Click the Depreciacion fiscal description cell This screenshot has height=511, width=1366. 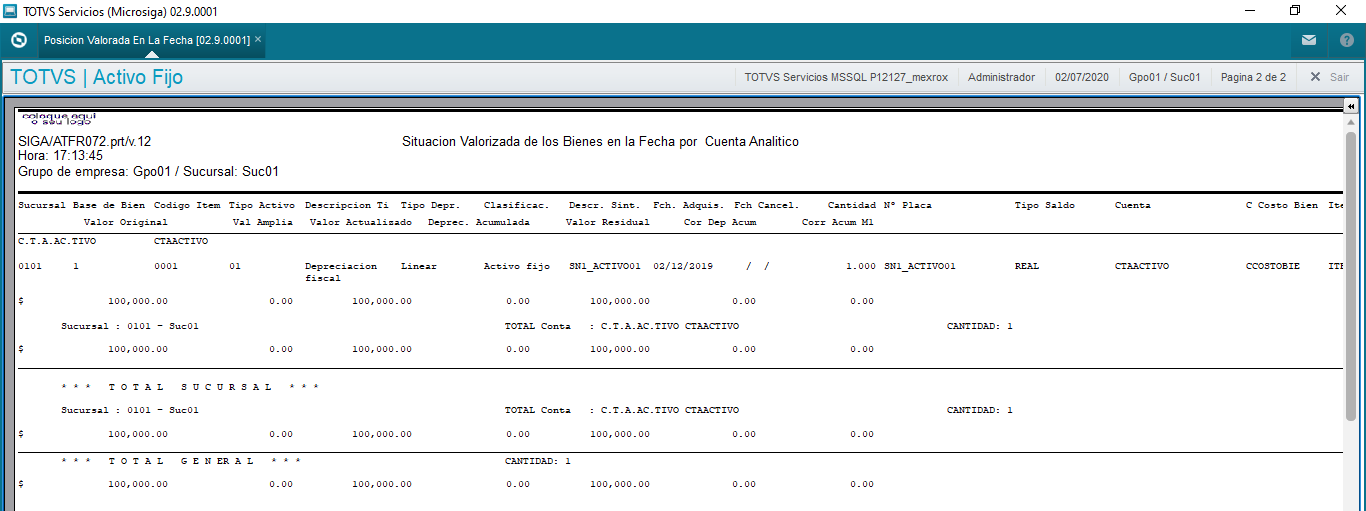pos(341,272)
